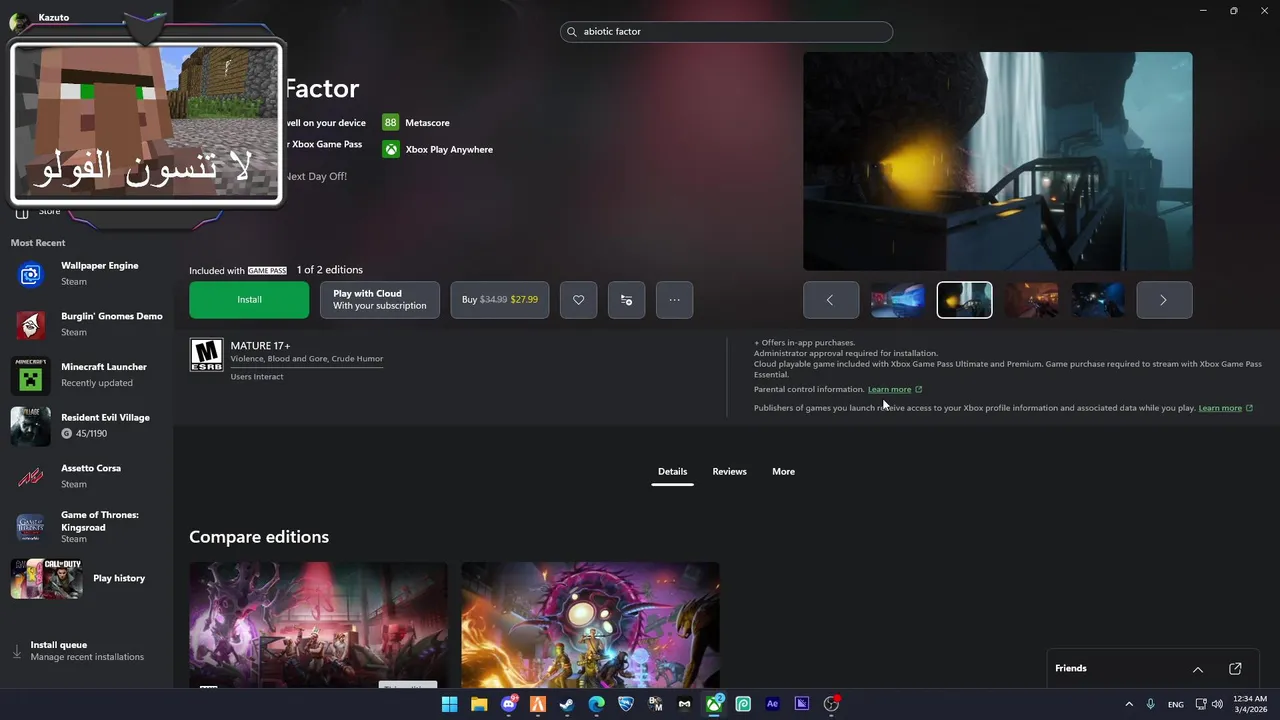Select the first edition card in Compare editions
The width and height of the screenshot is (1280, 720).
tap(318, 625)
